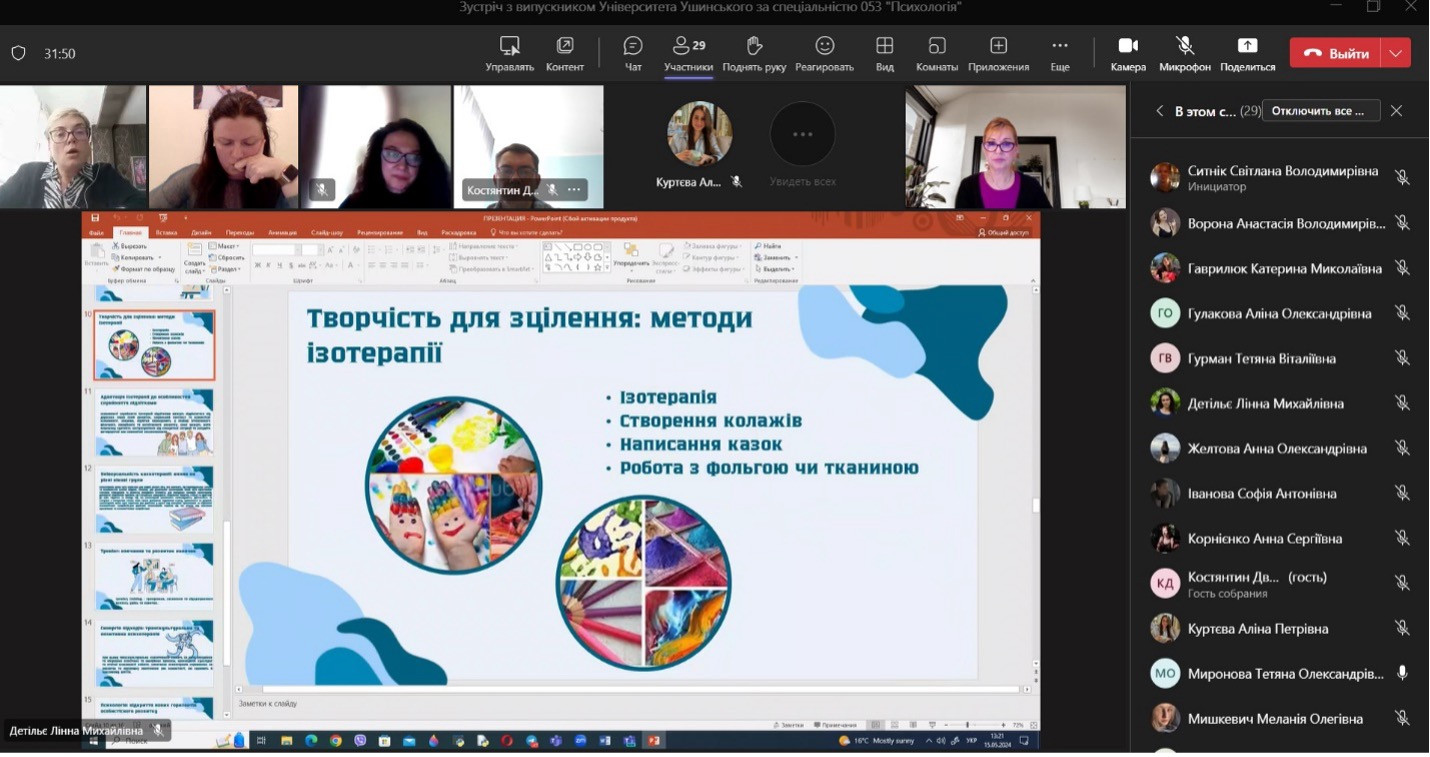Click the Chrome icon in shared taskbar
This screenshot has width=1430, height=757.
click(335, 741)
